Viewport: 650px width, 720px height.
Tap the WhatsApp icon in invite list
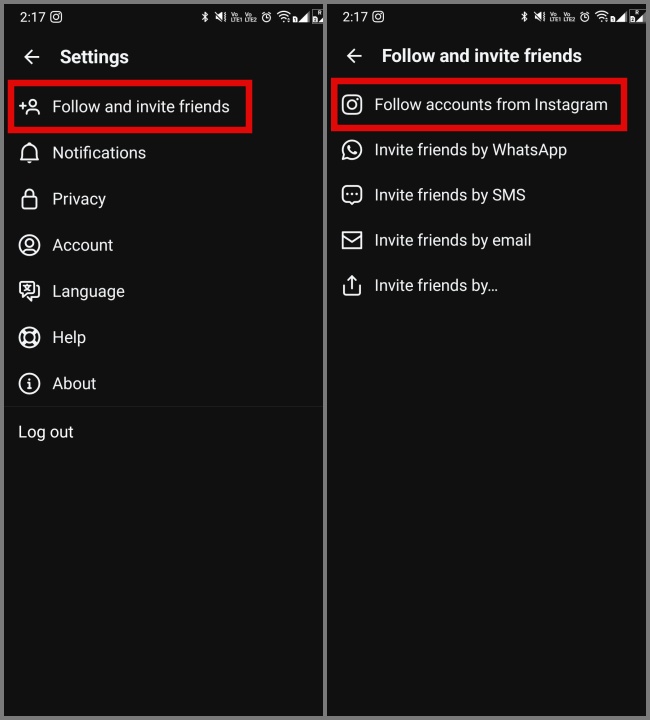click(x=352, y=150)
